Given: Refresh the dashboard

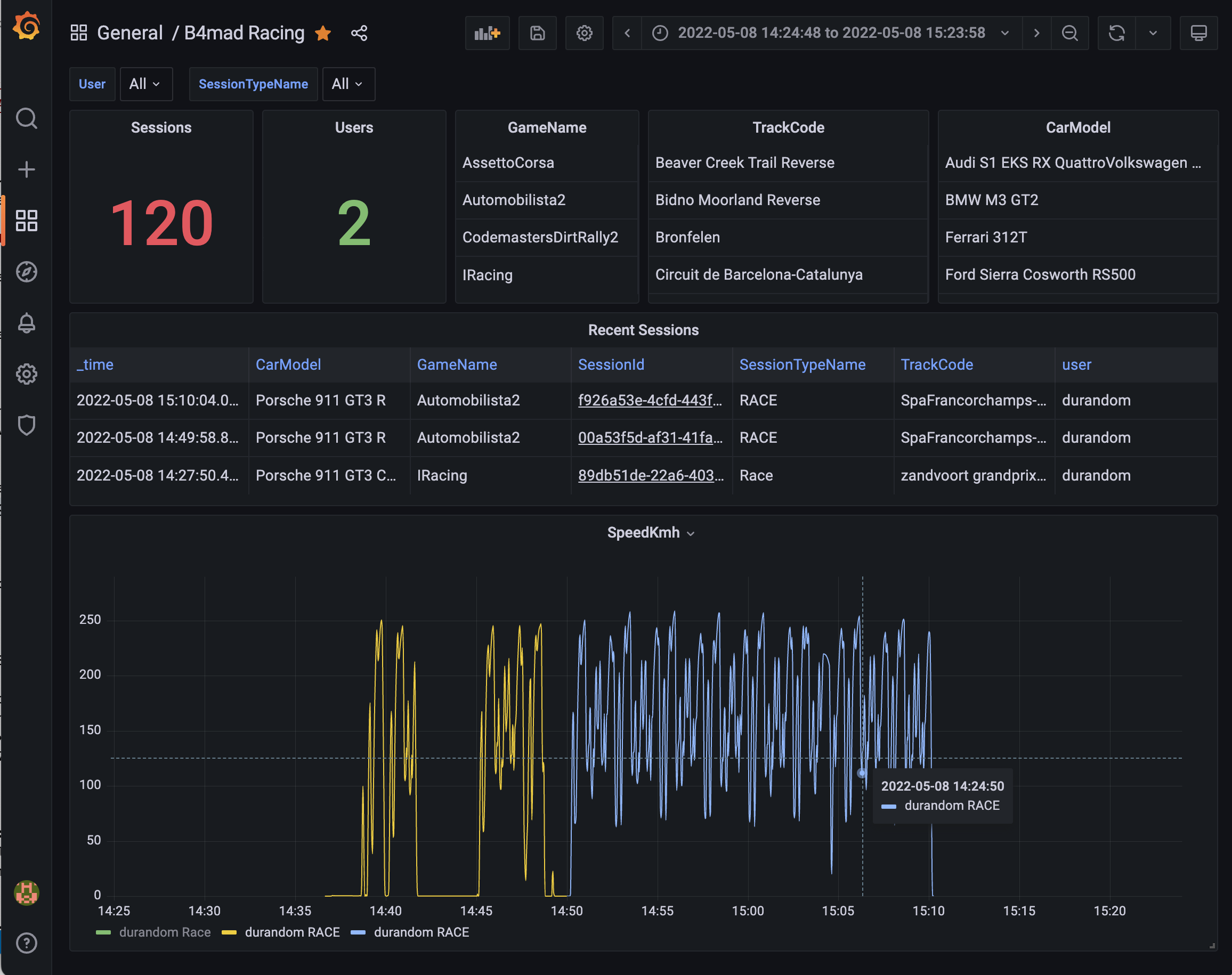Looking at the screenshot, I should pos(1116,33).
